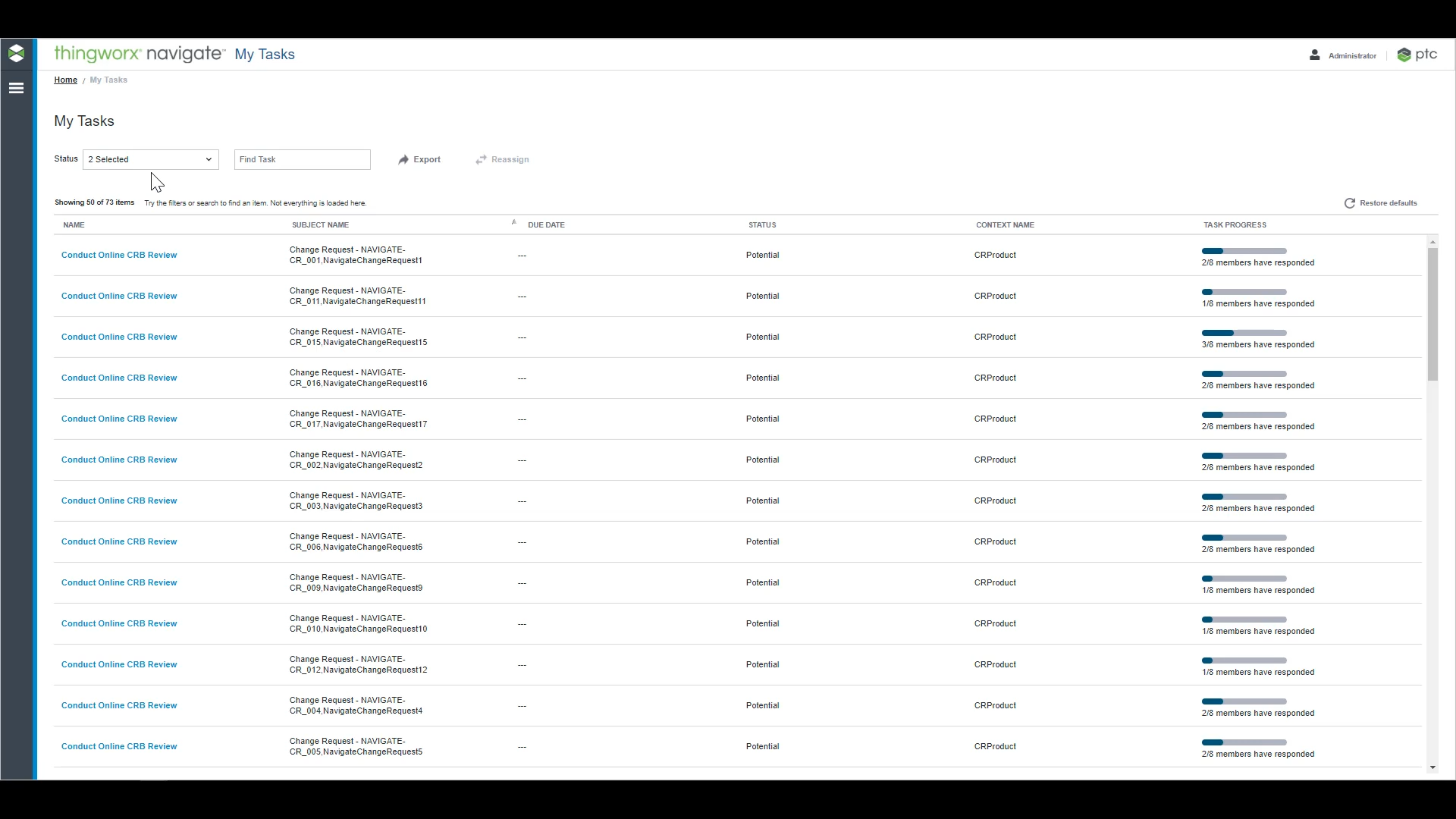The height and width of the screenshot is (819, 1456).
Task: Click into the Find Task field
Action: tap(303, 159)
